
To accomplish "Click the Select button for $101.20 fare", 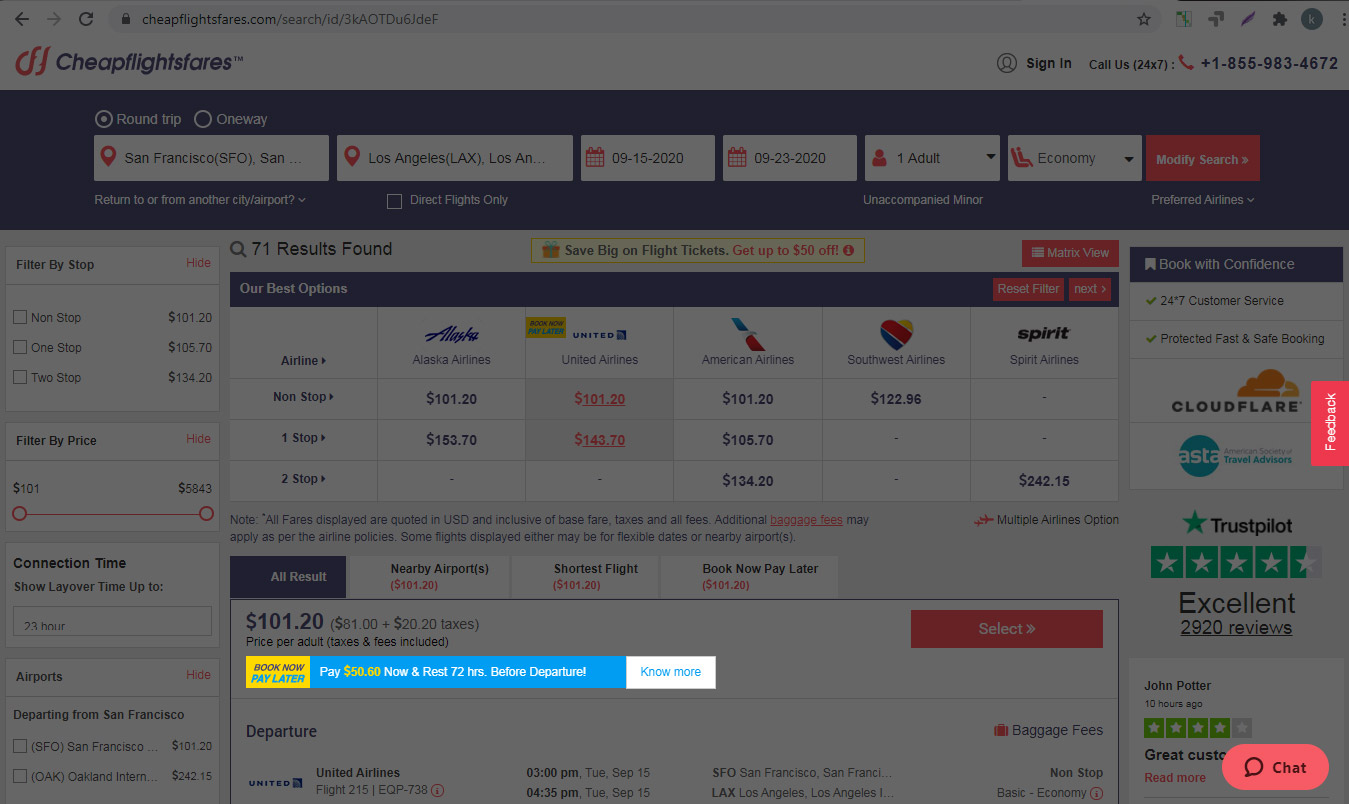I will (1007, 629).
